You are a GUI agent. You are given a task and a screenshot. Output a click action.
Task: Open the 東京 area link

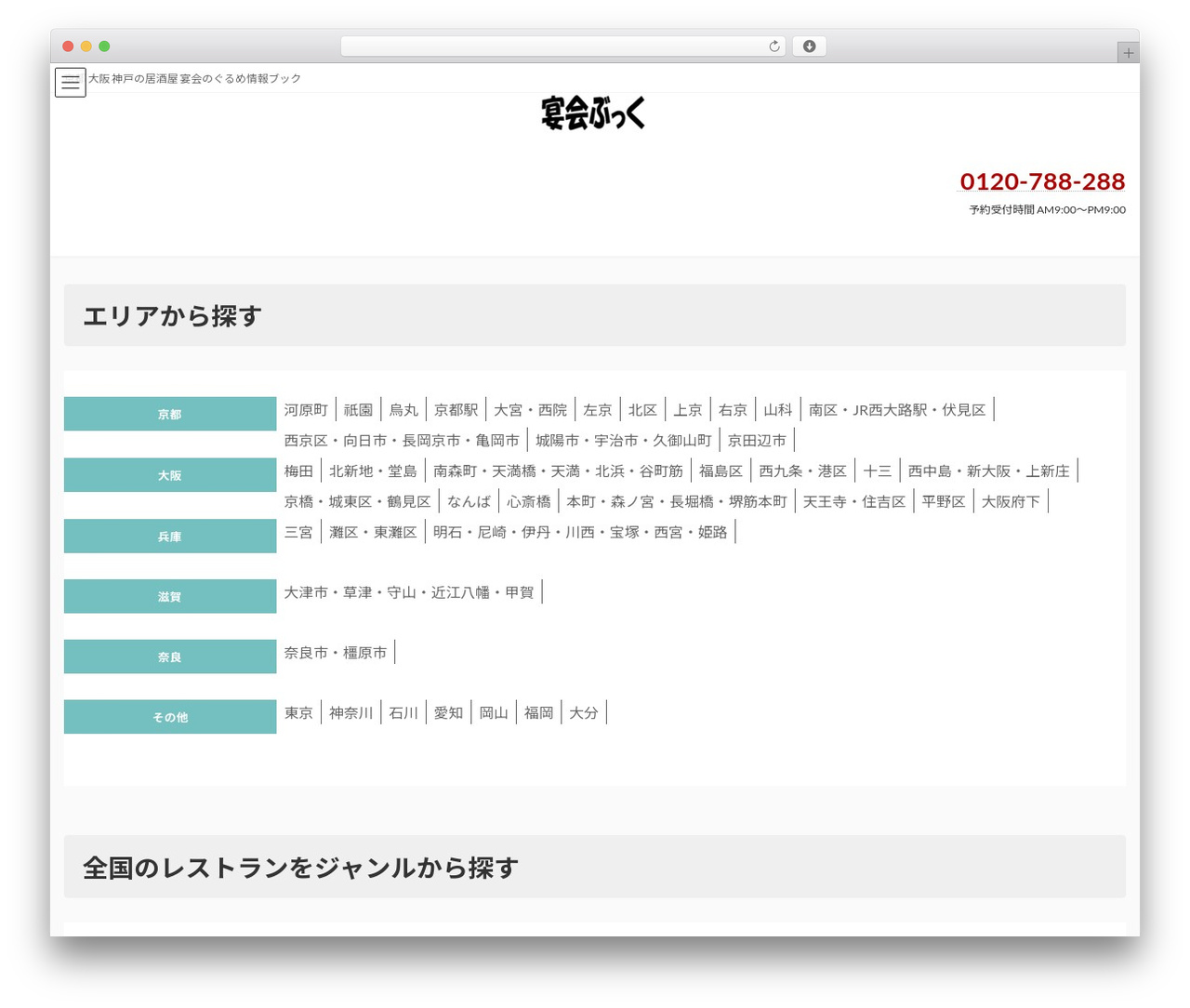coord(298,712)
